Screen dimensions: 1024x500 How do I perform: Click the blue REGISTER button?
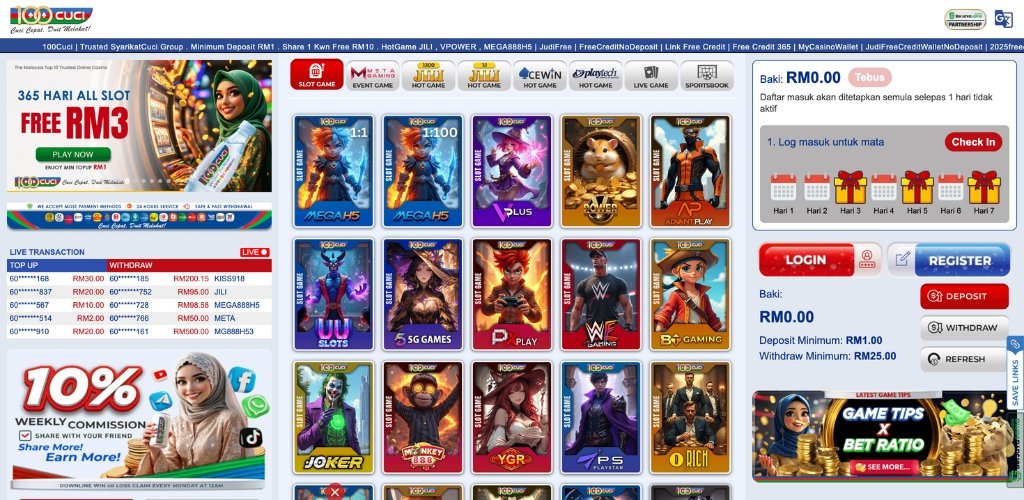point(949,260)
